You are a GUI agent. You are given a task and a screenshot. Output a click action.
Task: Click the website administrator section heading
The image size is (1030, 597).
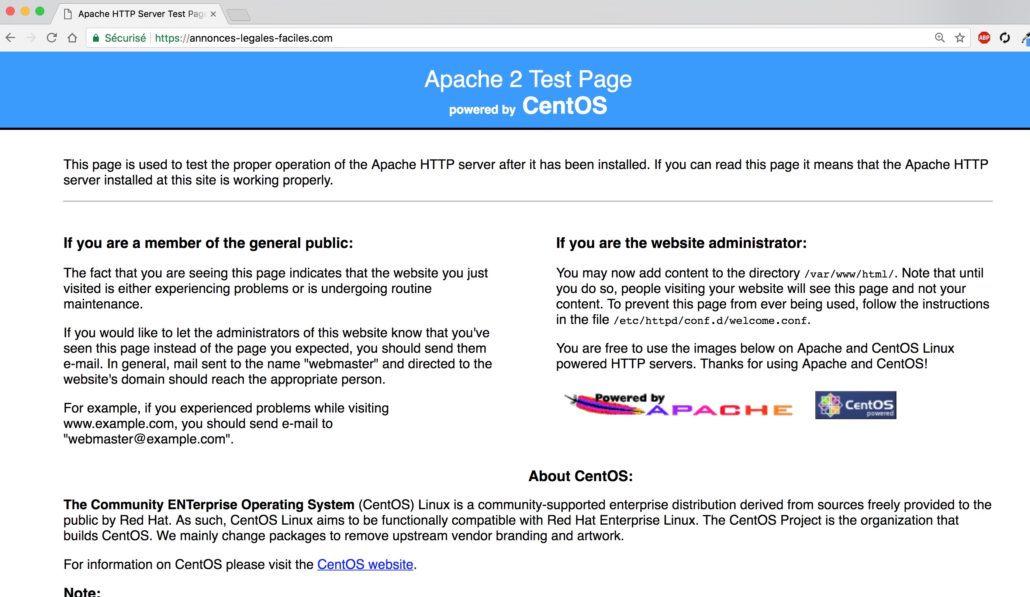[x=681, y=243]
